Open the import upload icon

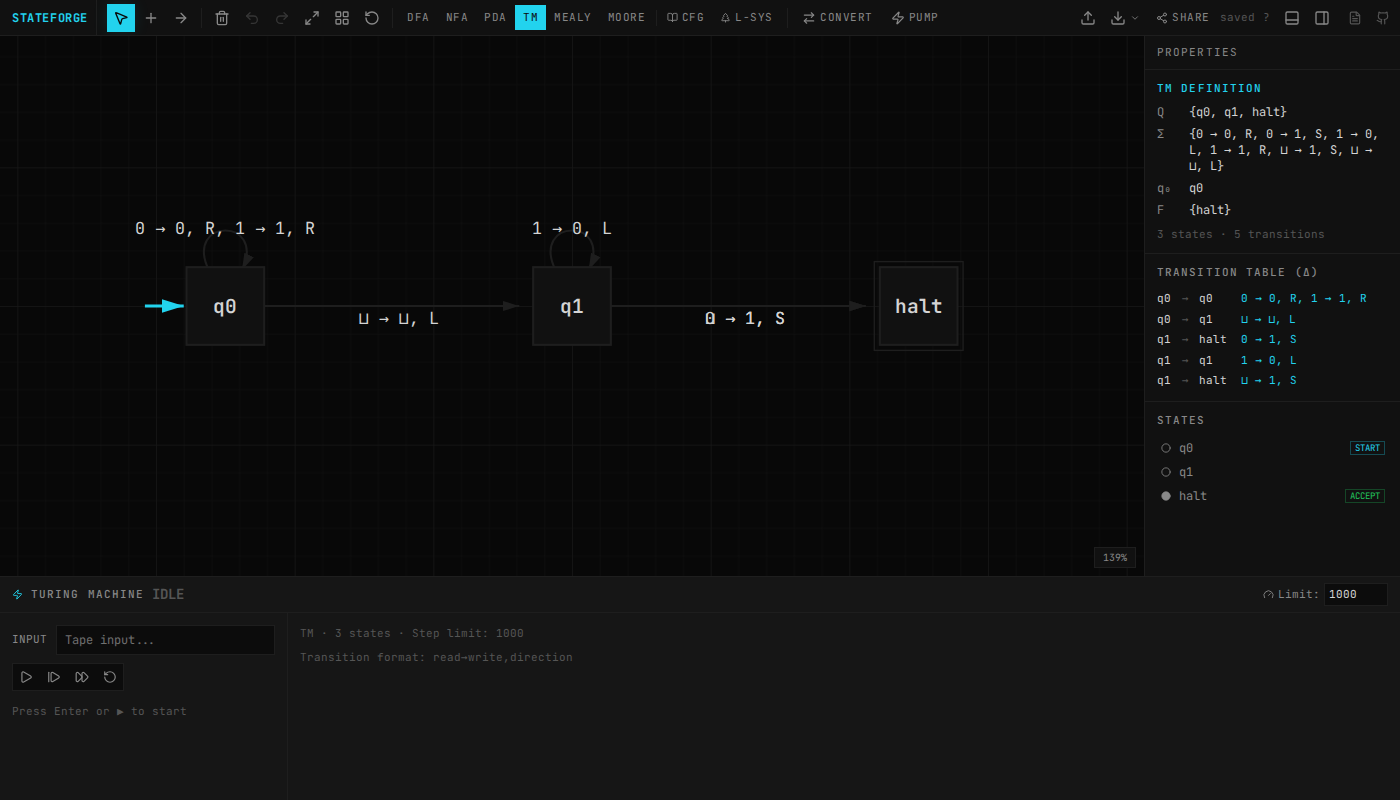click(1088, 17)
